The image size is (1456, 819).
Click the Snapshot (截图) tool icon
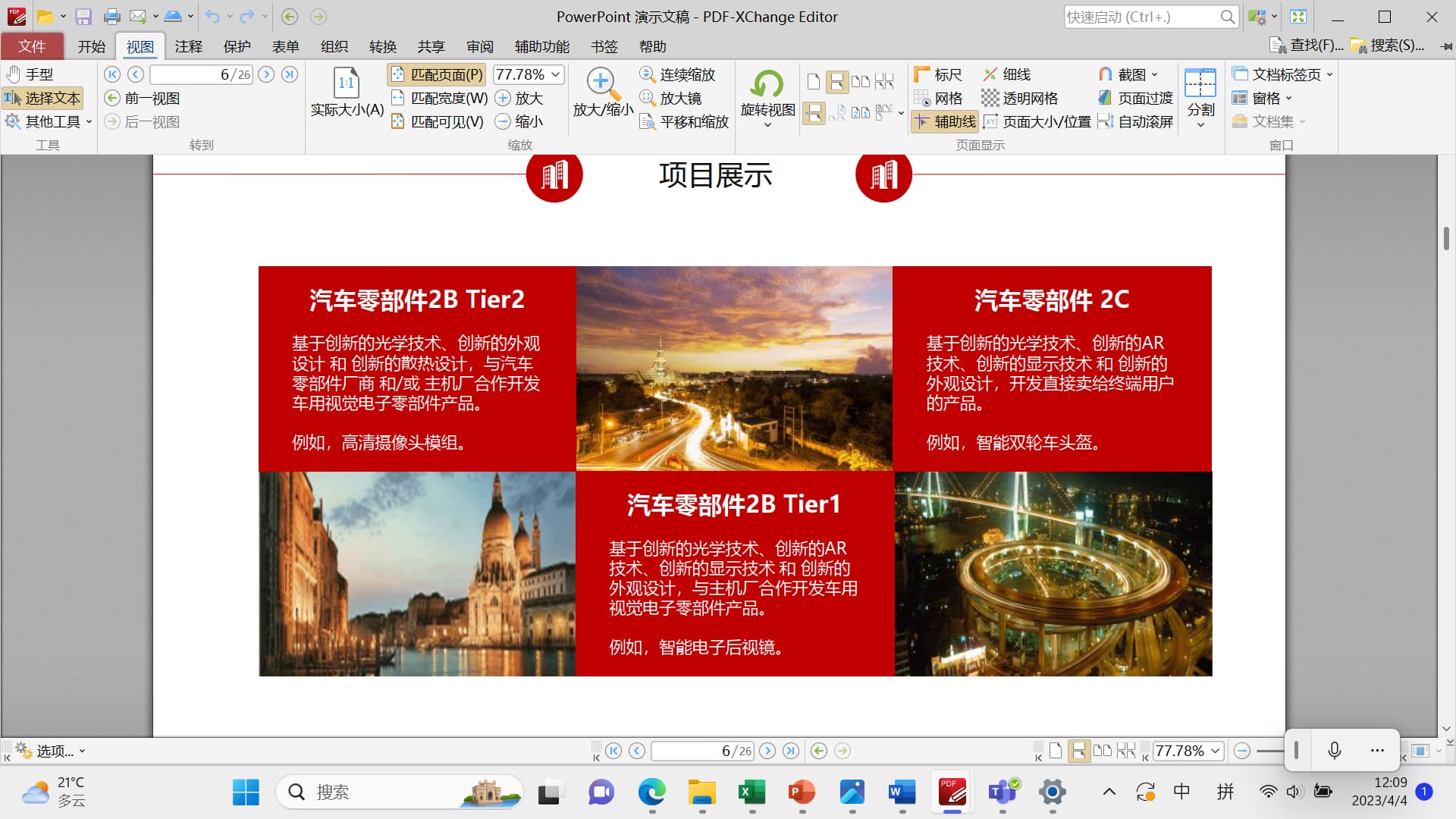click(x=1106, y=74)
